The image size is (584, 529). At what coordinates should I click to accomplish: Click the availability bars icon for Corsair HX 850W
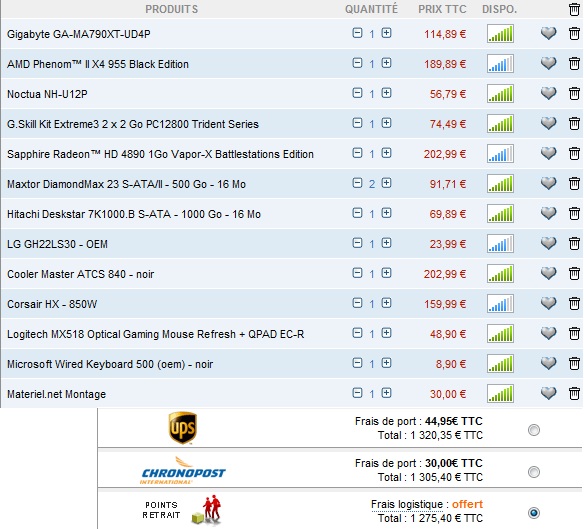click(500, 304)
